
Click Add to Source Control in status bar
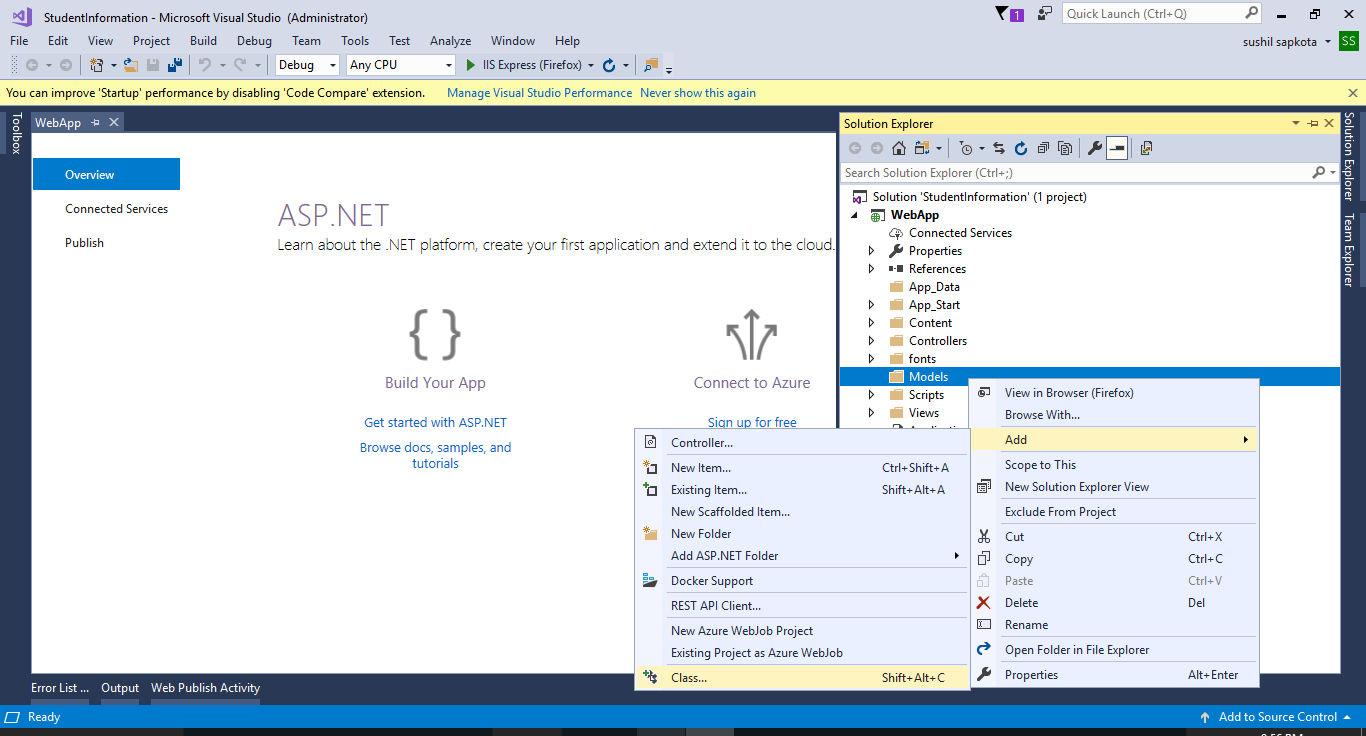click(1277, 717)
